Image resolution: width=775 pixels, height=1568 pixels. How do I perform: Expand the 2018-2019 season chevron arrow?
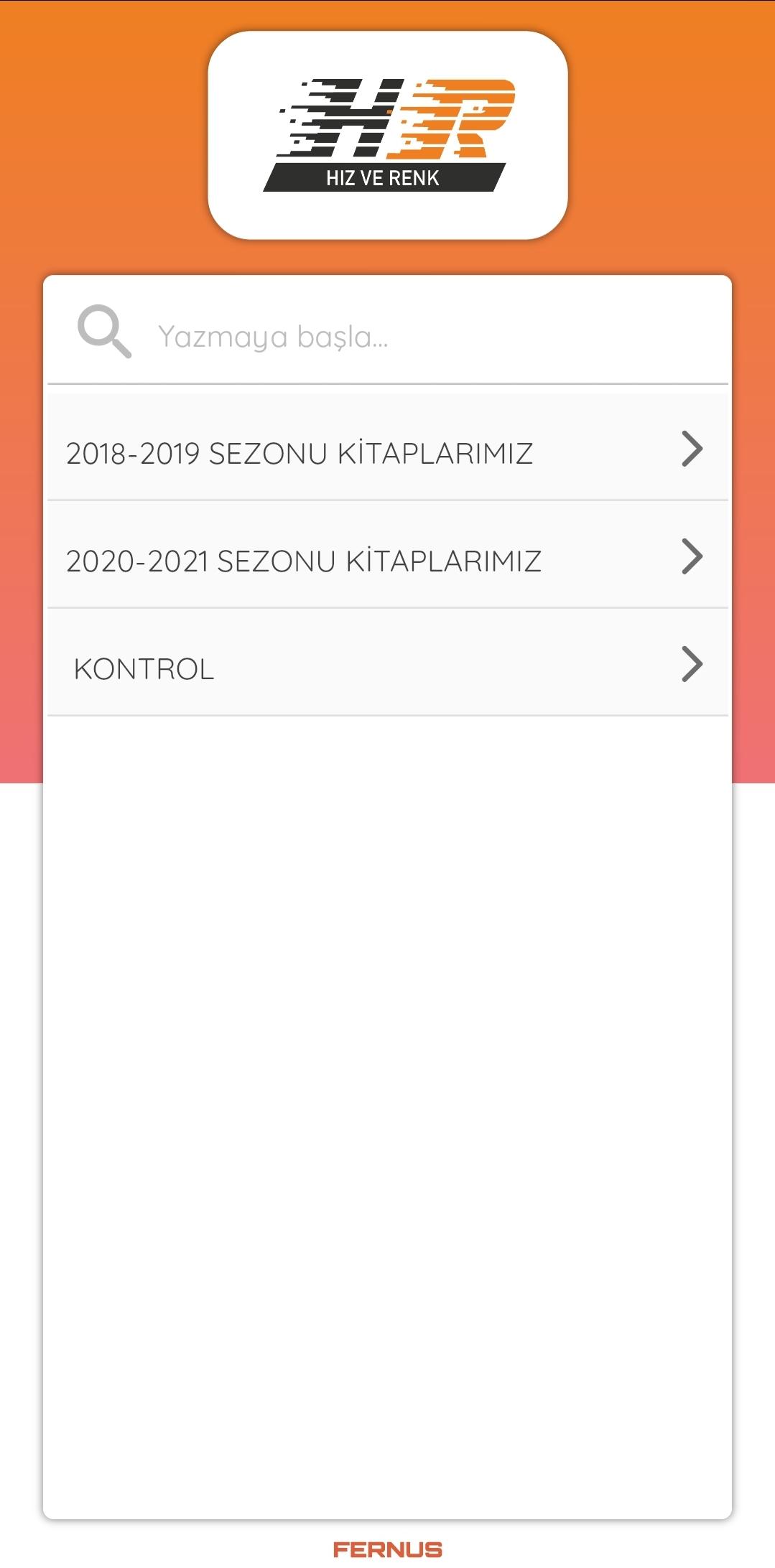(692, 449)
